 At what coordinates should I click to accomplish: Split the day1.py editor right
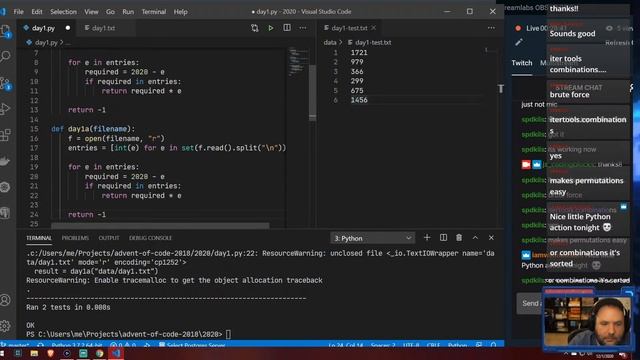287,28
